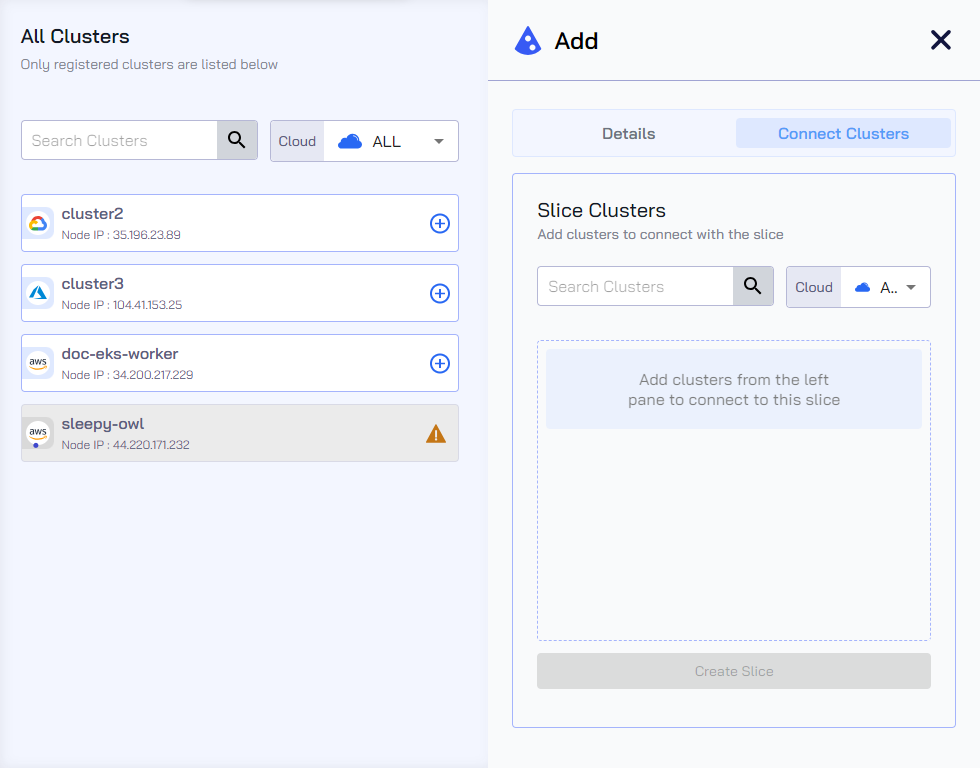
Task: Click the slice logo beside Add title
Action: pos(528,41)
